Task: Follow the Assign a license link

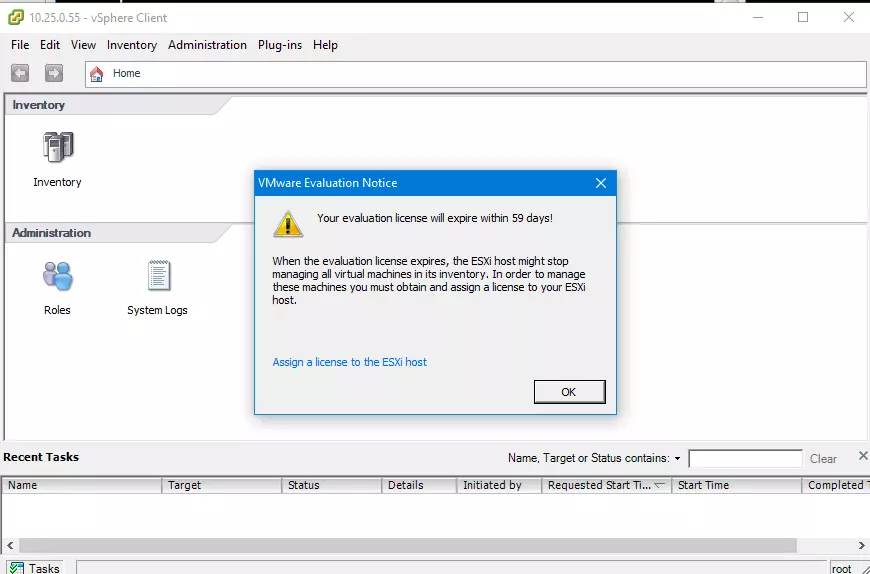Action: point(350,362)
